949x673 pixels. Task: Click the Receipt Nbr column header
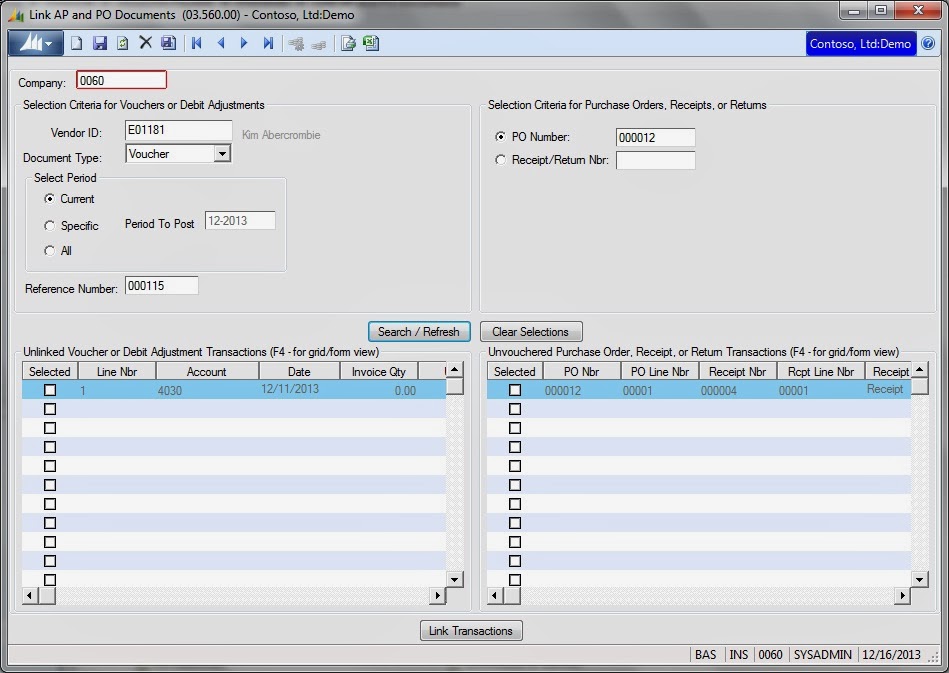[x=738, y=372]
